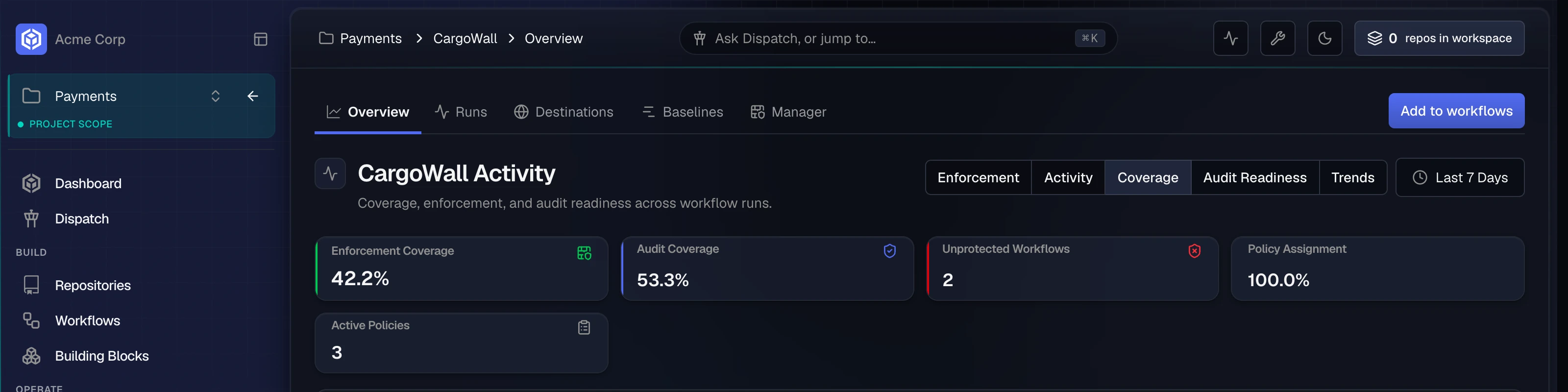Image resolution: width=1568 pixels, height=392 pixels.
Task: Toggle the sidebar panel layout icon
Action: (261, 40)
